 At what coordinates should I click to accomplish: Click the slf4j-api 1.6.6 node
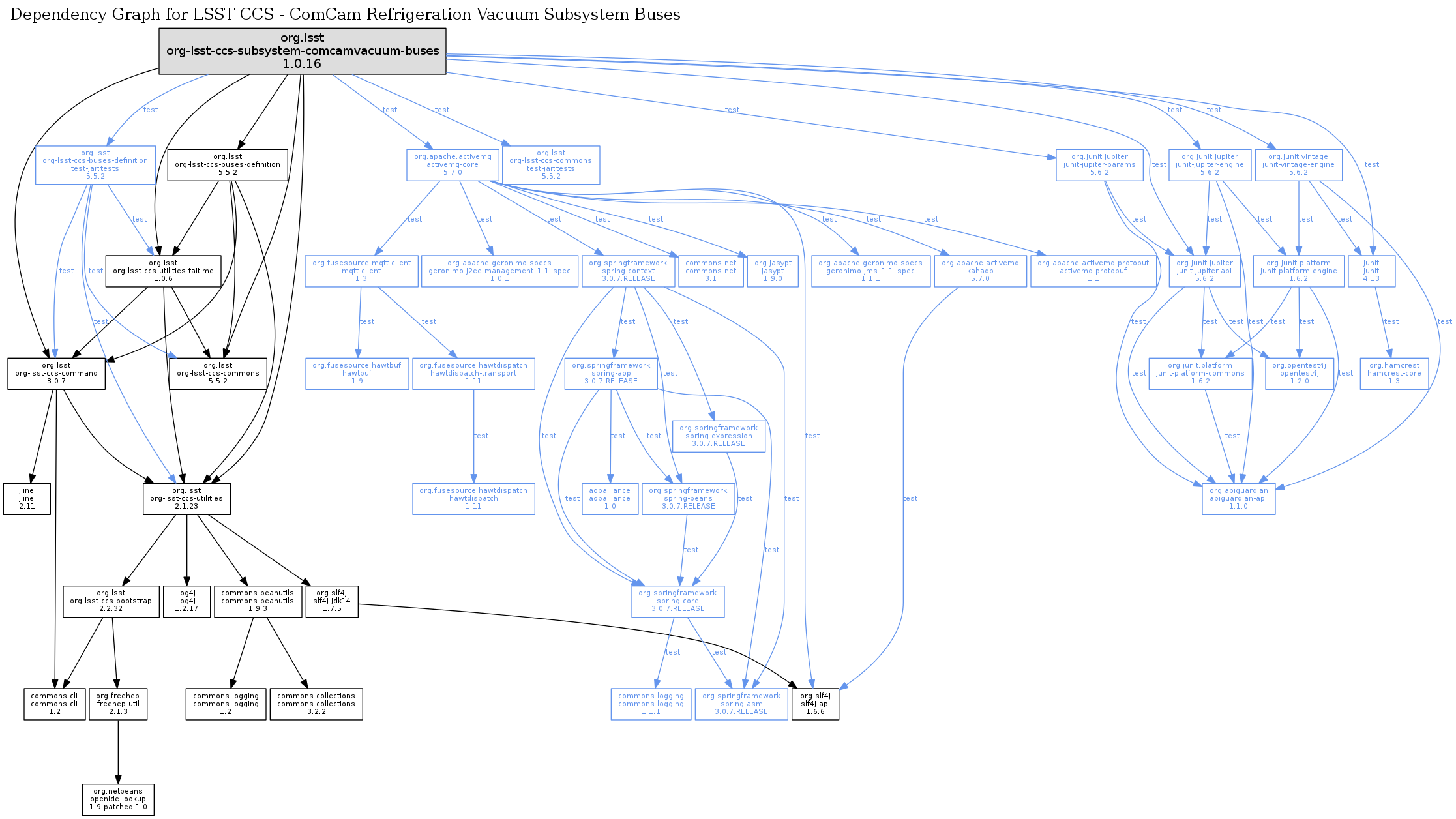point(815,704)
